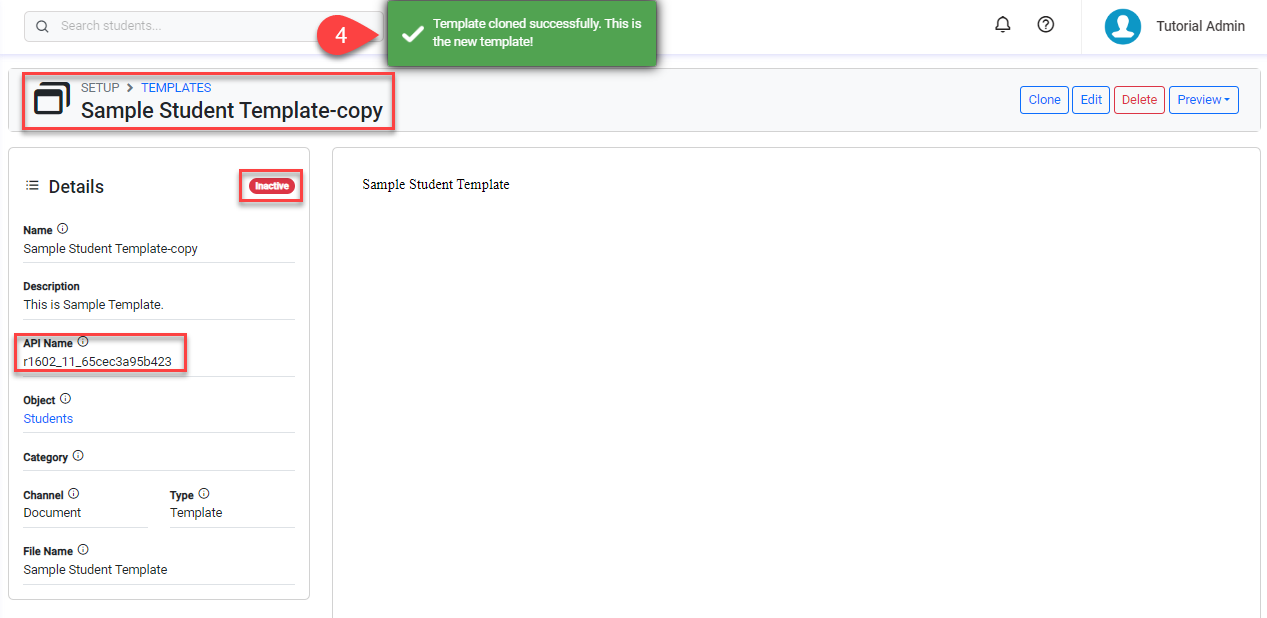Open the Students object link
This screenshot has width=1267, height=618.
[x=48, y=419]
